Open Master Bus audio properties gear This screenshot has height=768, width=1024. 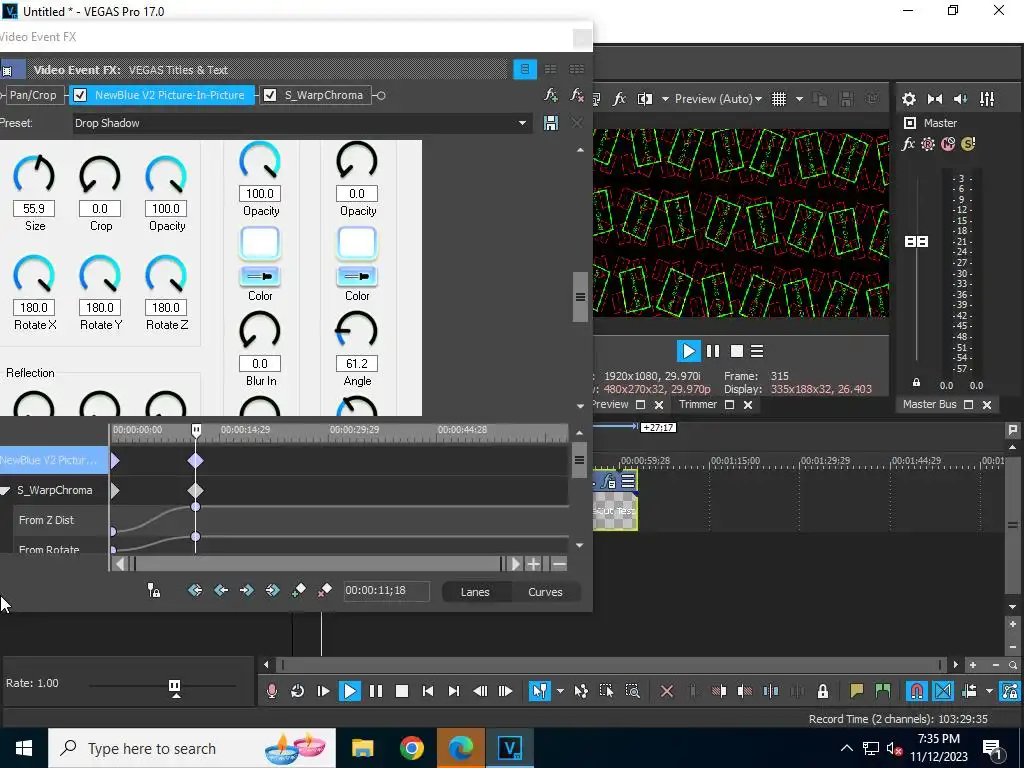pos(908,99)
